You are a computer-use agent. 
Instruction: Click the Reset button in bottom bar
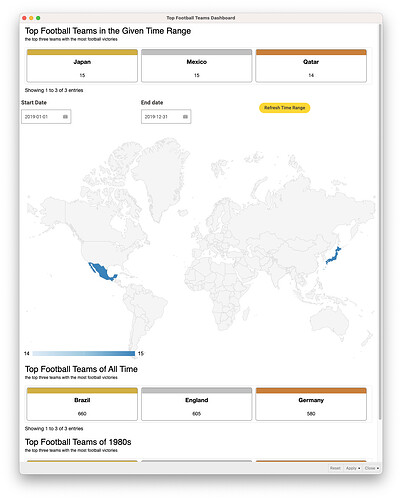click(x=335, y=468)
